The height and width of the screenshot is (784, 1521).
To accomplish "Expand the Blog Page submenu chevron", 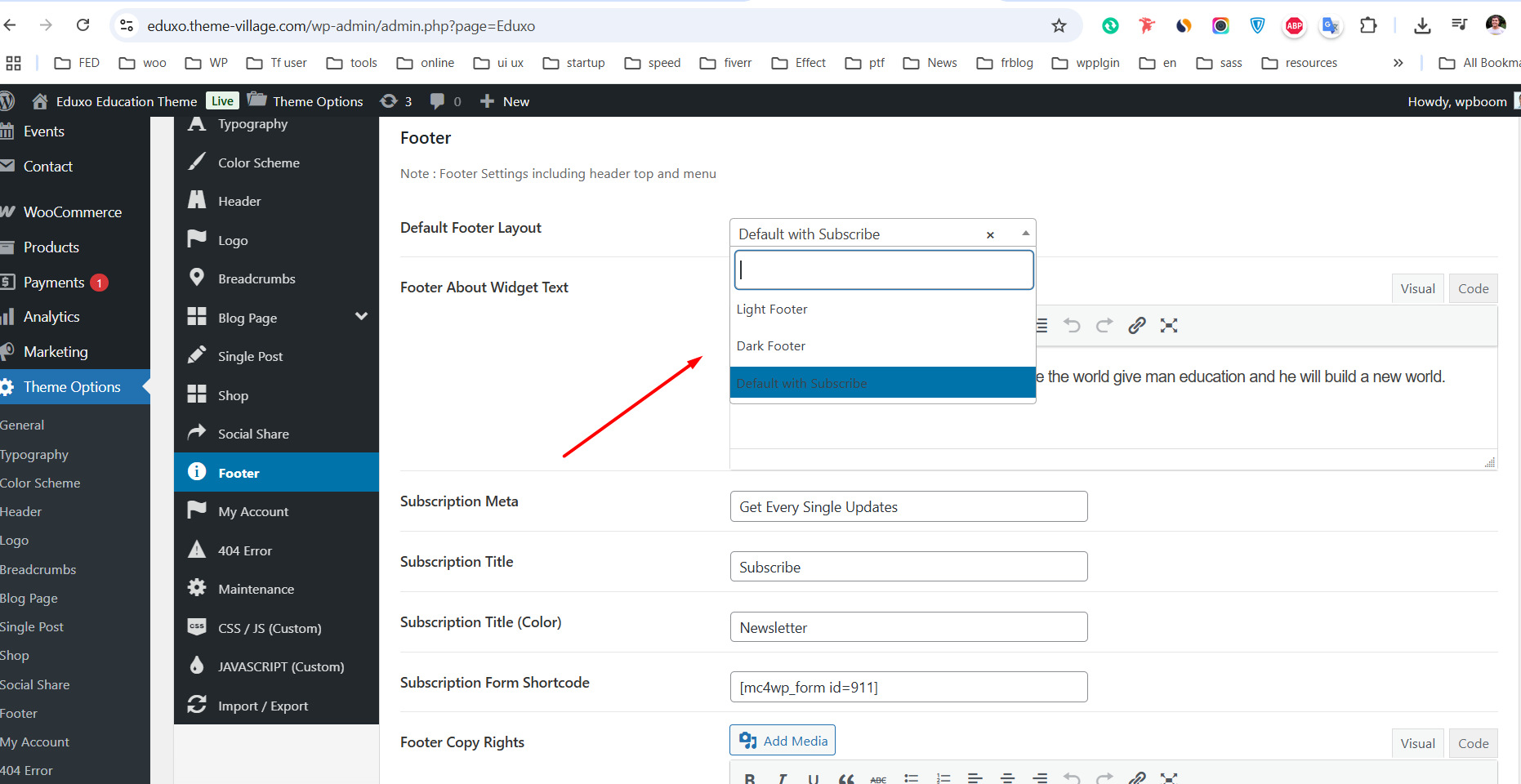I will coord(361,317).
